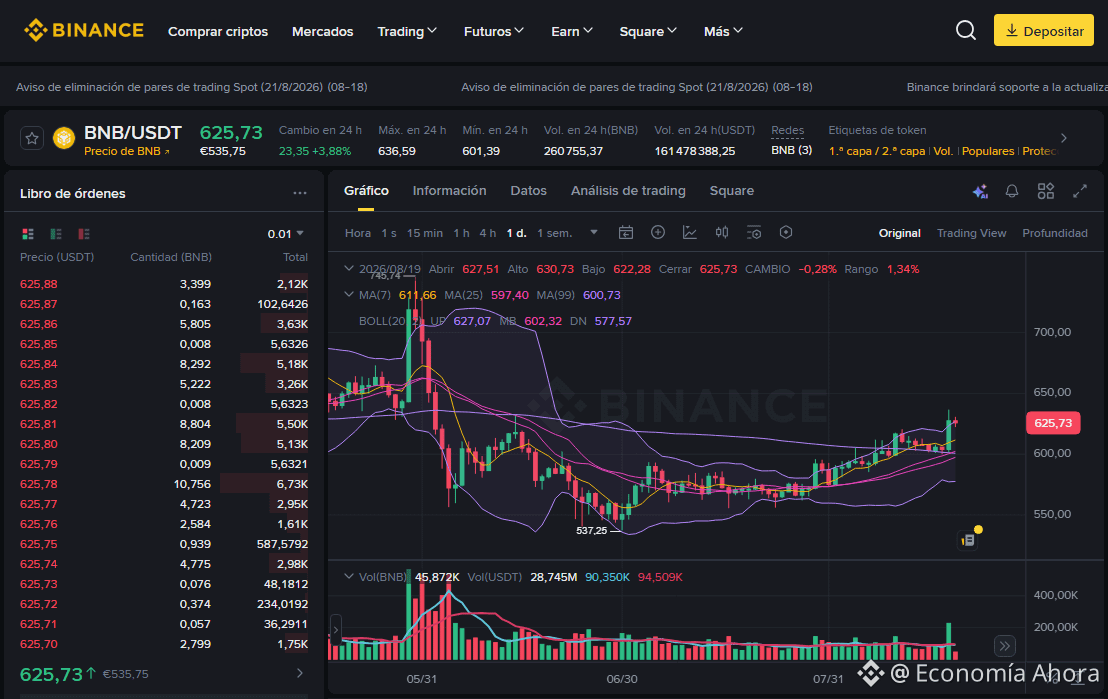This screenshot has height=699, width=1108.
Task: Click the Depositar button
Action: 1043,30
